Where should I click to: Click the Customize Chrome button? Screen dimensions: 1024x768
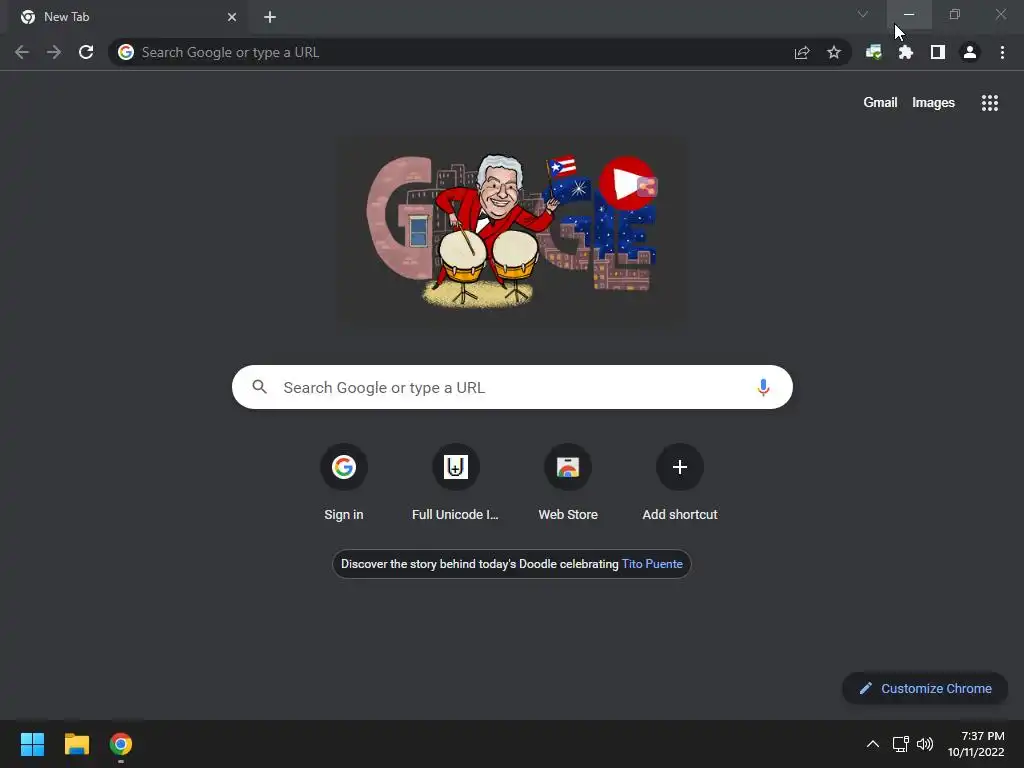coord(925,688)
